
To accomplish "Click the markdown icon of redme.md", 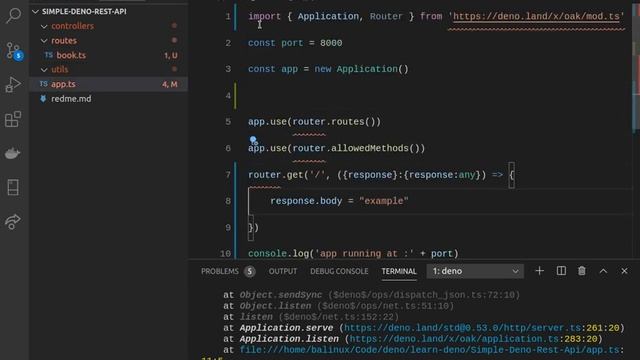I will (x=43, y=98).
